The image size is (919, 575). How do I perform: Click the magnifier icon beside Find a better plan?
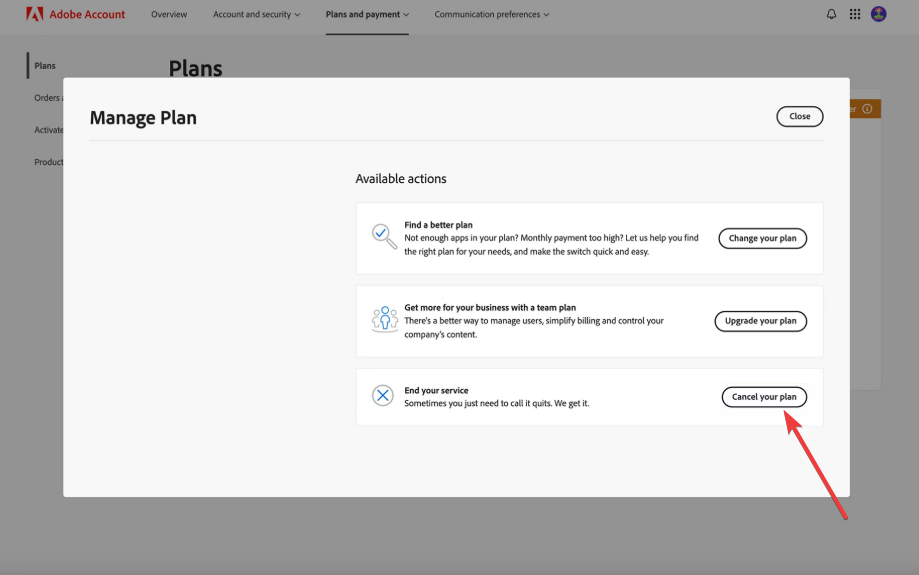[x=384, y=236]
